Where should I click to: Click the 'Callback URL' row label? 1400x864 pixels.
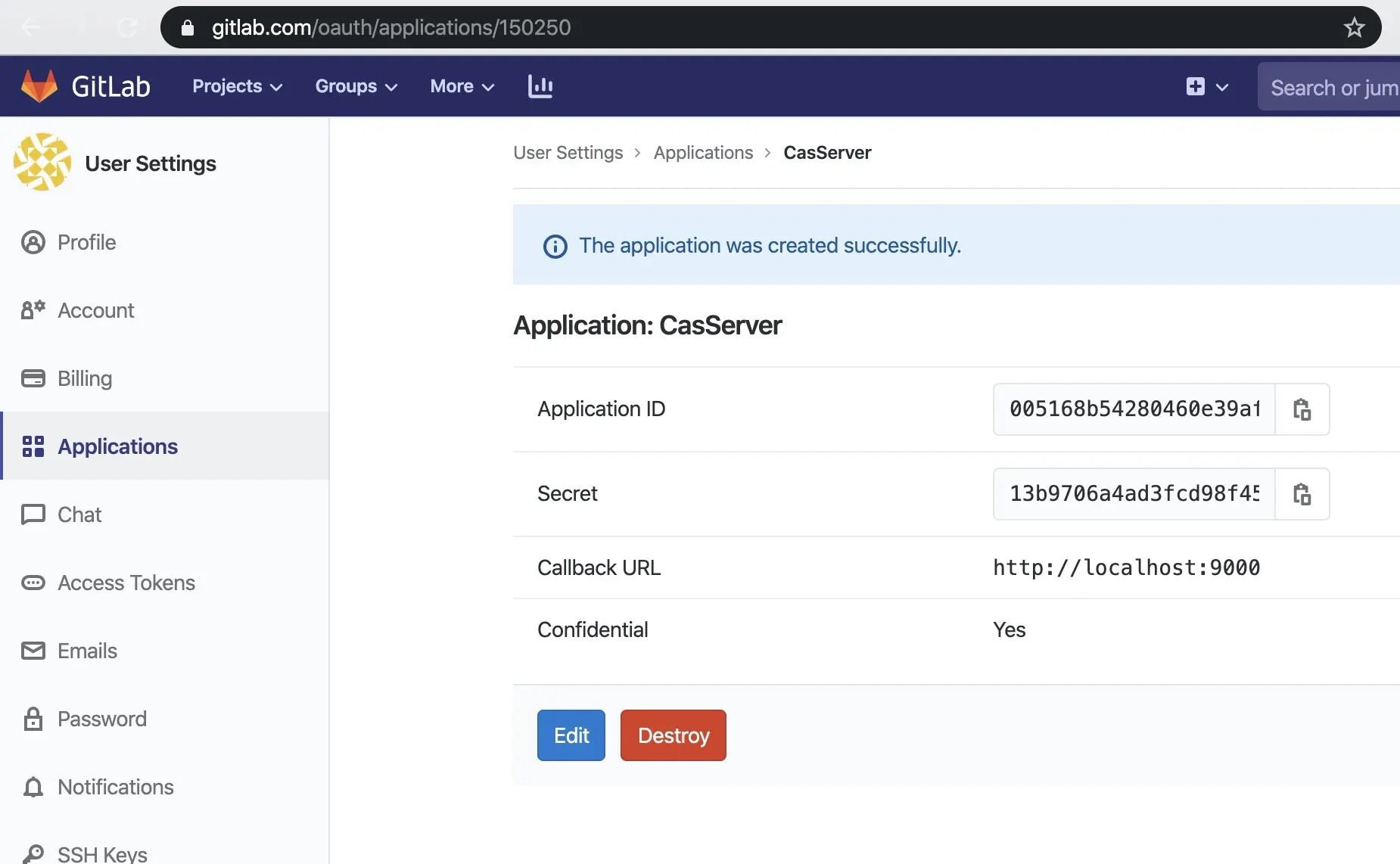(x=599, y=567)
